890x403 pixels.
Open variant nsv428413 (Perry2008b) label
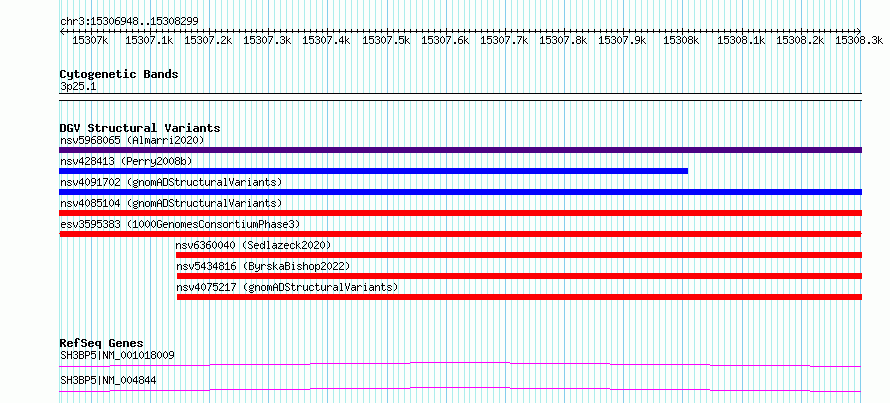[x=126, y=161]
